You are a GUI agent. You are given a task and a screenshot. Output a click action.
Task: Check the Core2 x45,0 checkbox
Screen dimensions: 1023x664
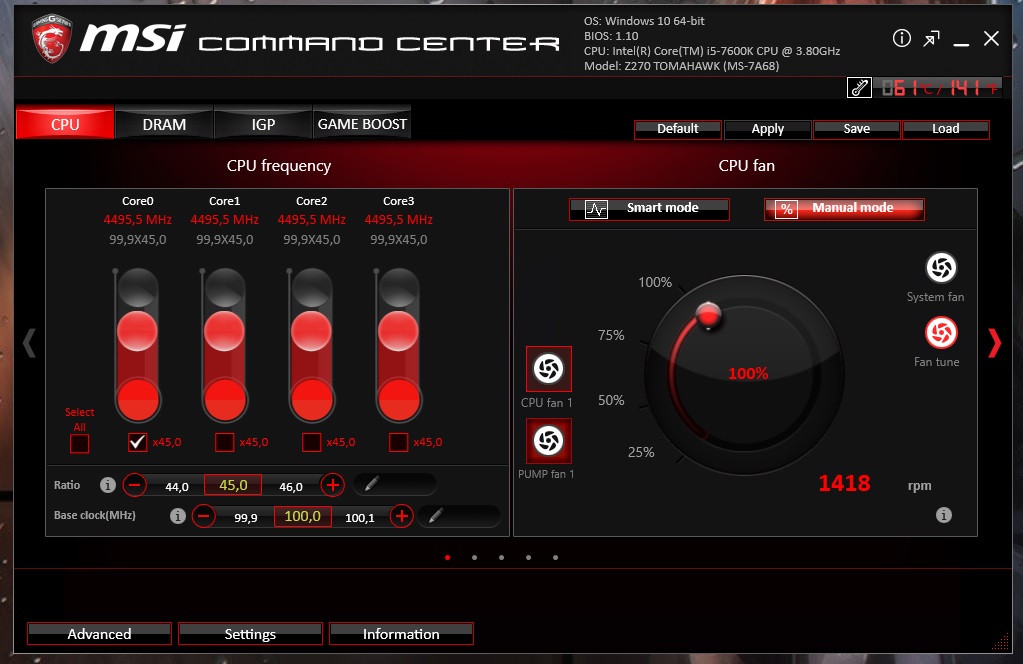[312, 442]
